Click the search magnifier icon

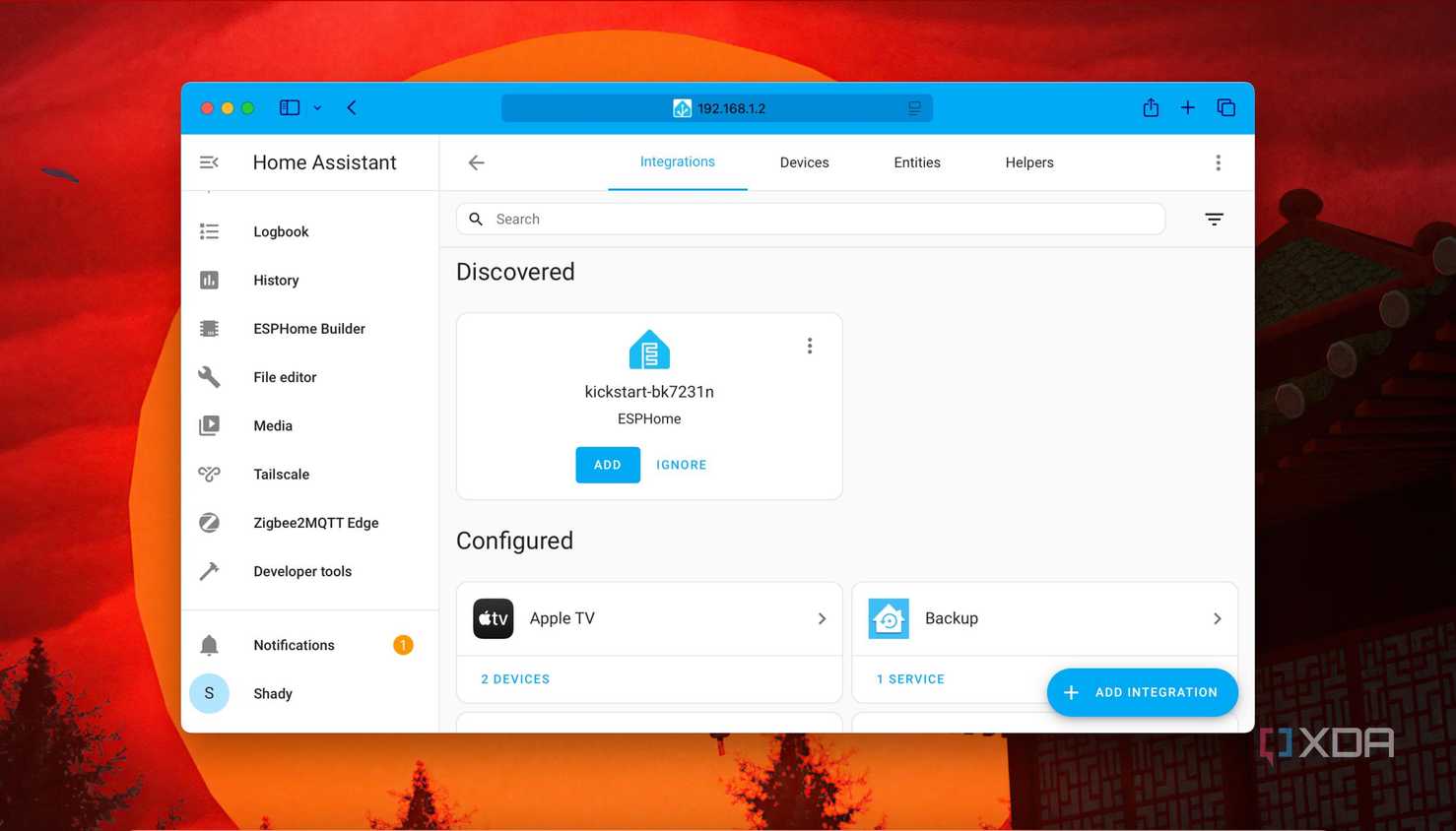tap(476, 219)
